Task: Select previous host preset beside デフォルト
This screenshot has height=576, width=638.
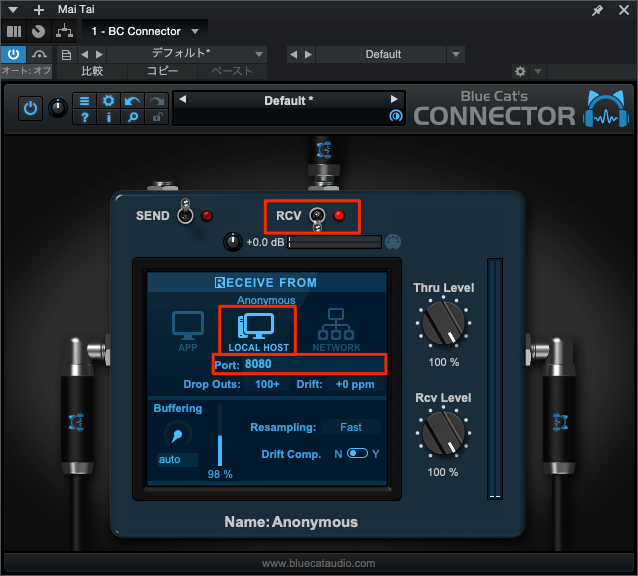Action: tap(85, 54)
